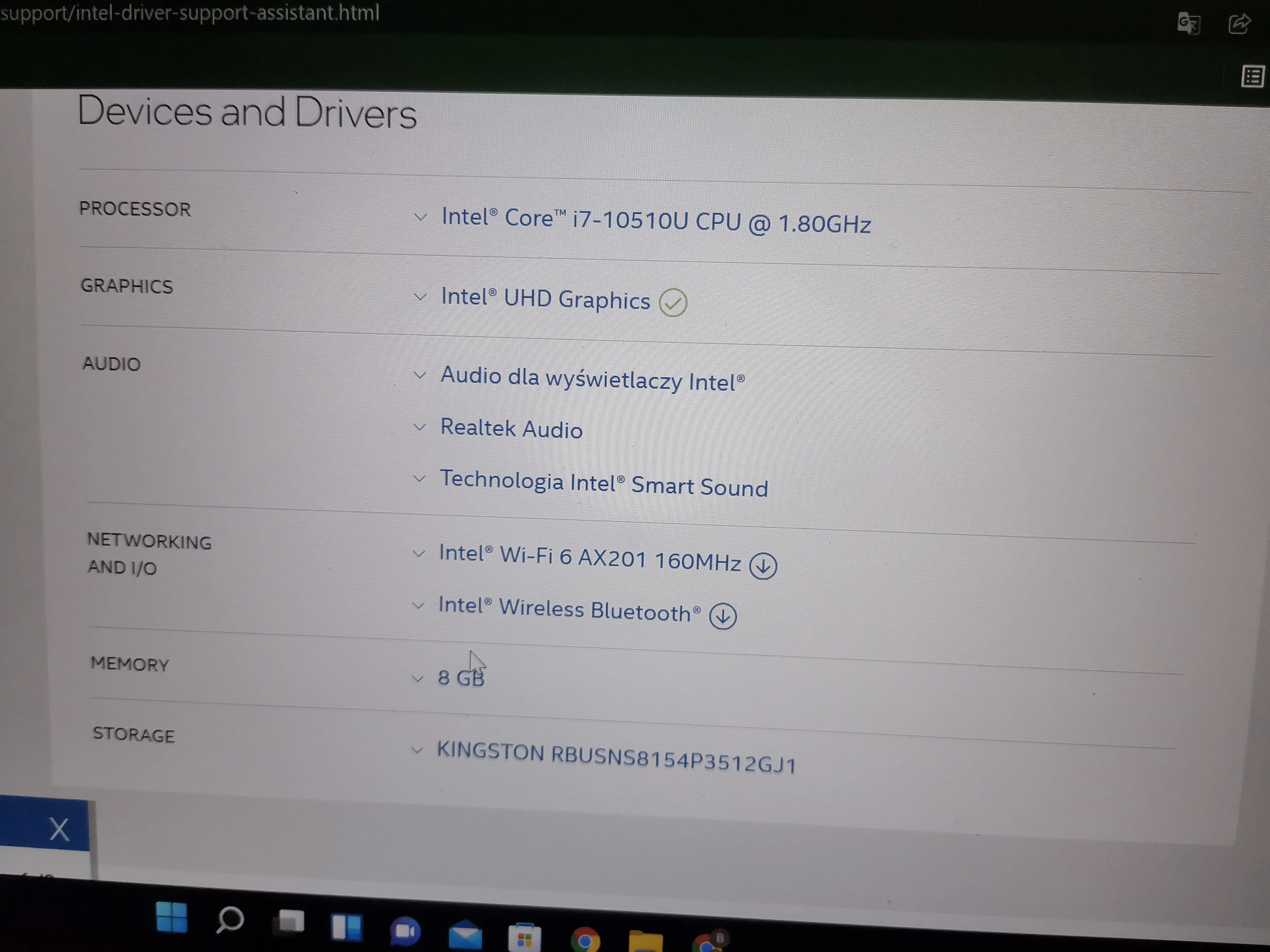Image resolution: width=1270 pixels, height=952 pixels.
Task: Expand the Intel Core i7-10510U processor details
Action: 420,218
